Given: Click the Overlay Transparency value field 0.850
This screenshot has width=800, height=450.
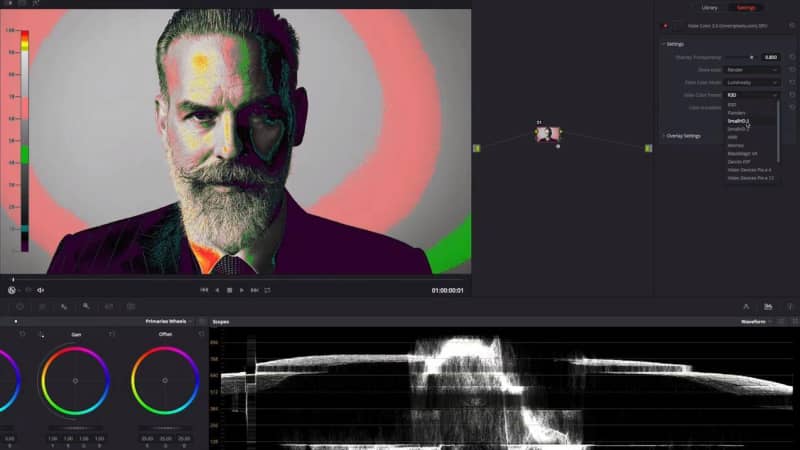Looking at the screenshot, I should coord(770,57).
